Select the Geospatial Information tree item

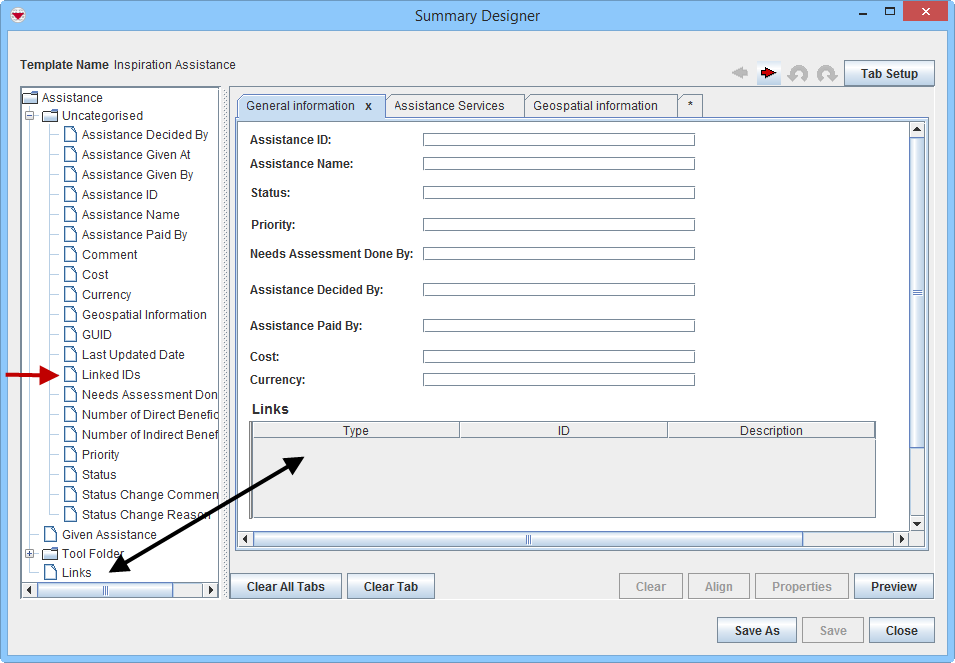point(144,315)
